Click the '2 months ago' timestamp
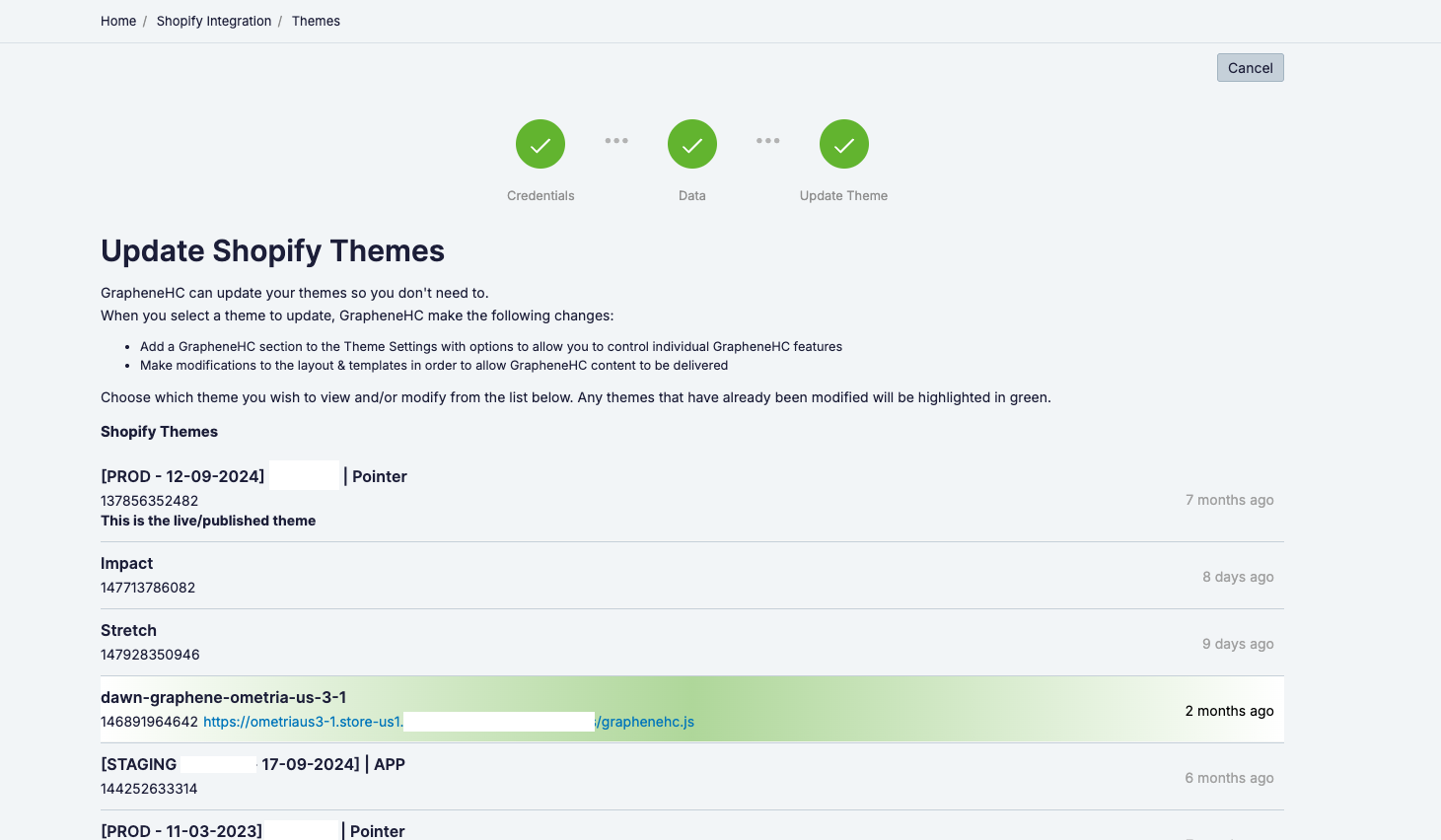This screenshot has height=840, width=1441. 1229,711
